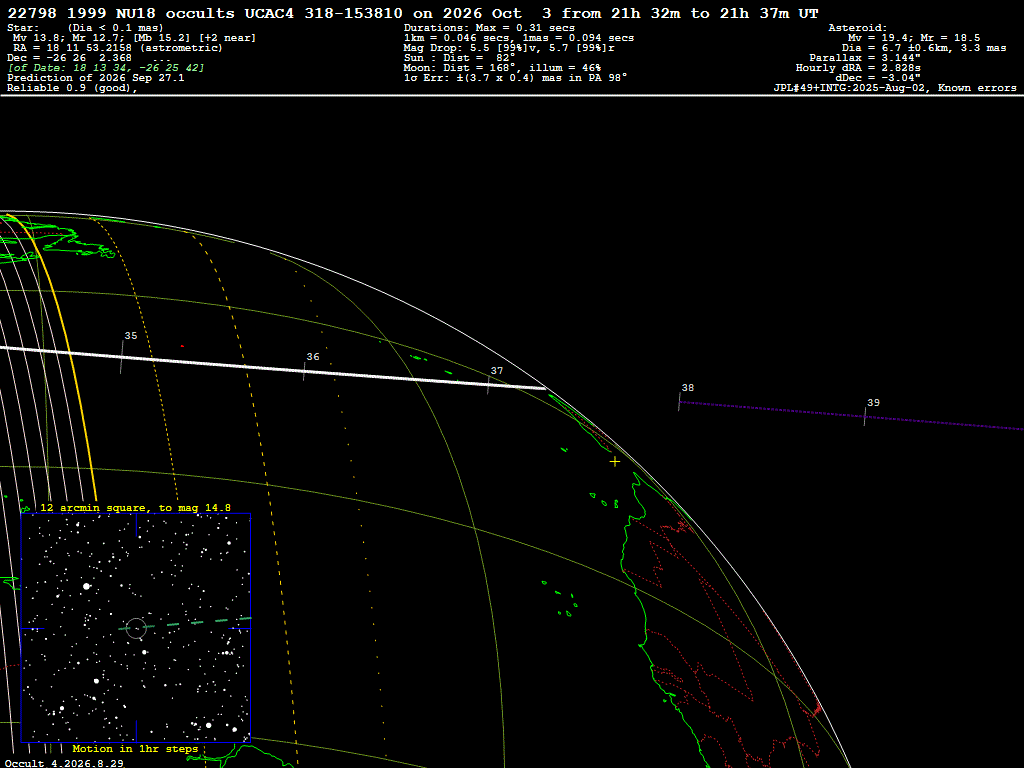Click the purple dotted path line after 38
Viewport: 1024px width, 768px height.
click(x=852, y=415)
